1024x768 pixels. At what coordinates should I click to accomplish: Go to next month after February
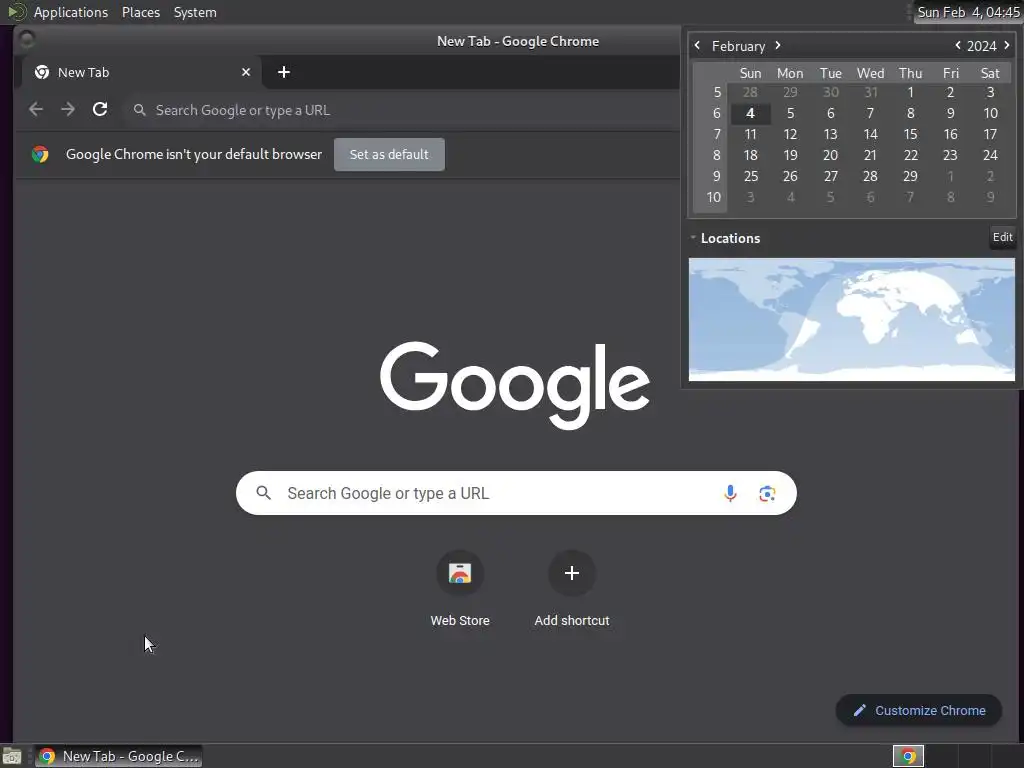tap(778, 45)
